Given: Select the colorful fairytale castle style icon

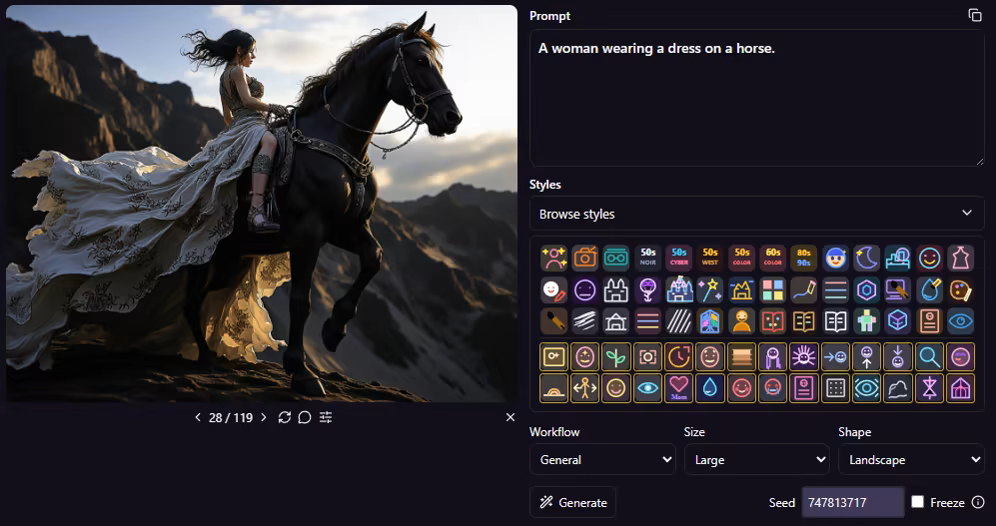Looking at the screenshot, I should (679, 290).
